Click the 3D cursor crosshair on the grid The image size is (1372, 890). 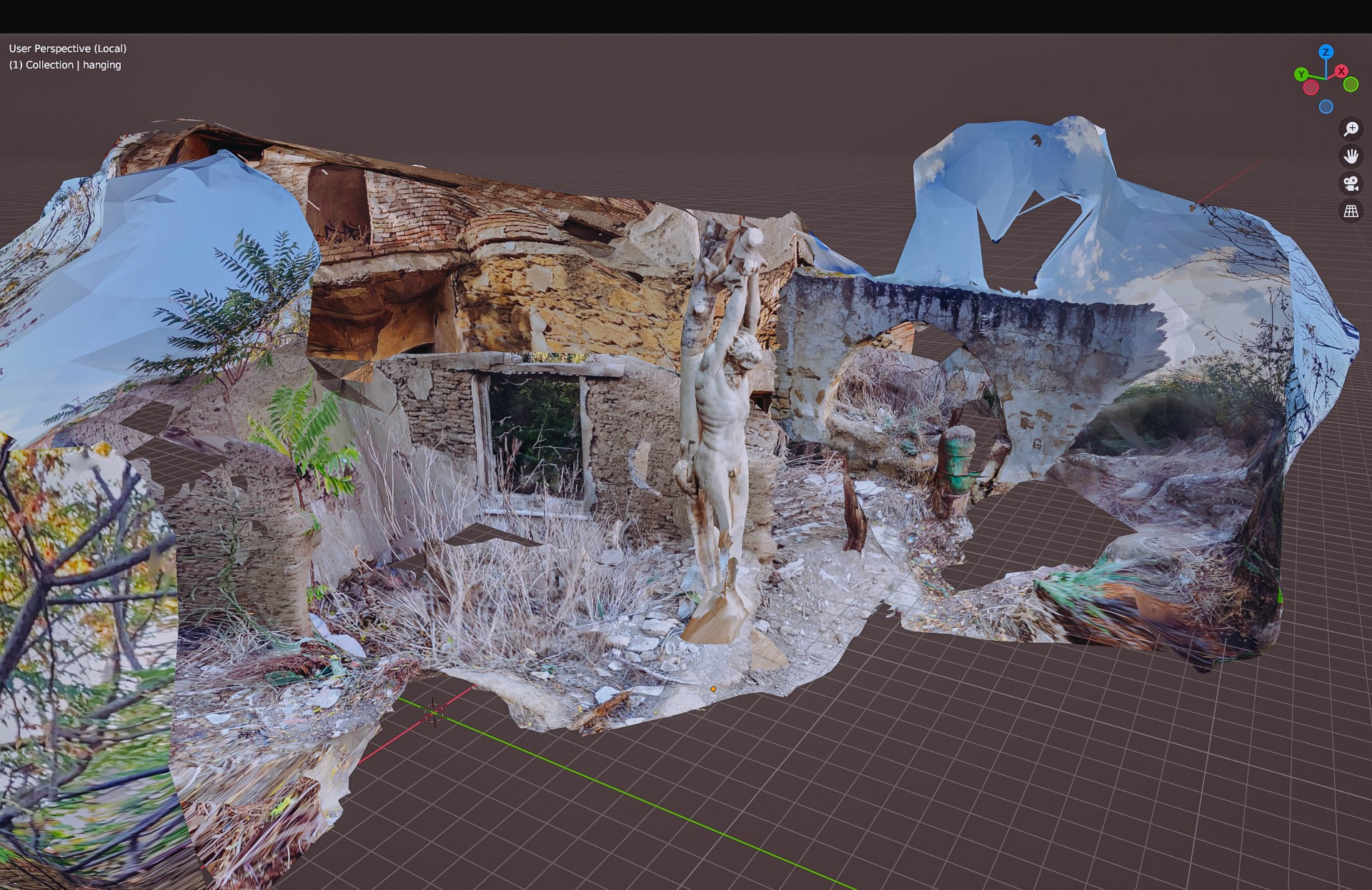434,712
